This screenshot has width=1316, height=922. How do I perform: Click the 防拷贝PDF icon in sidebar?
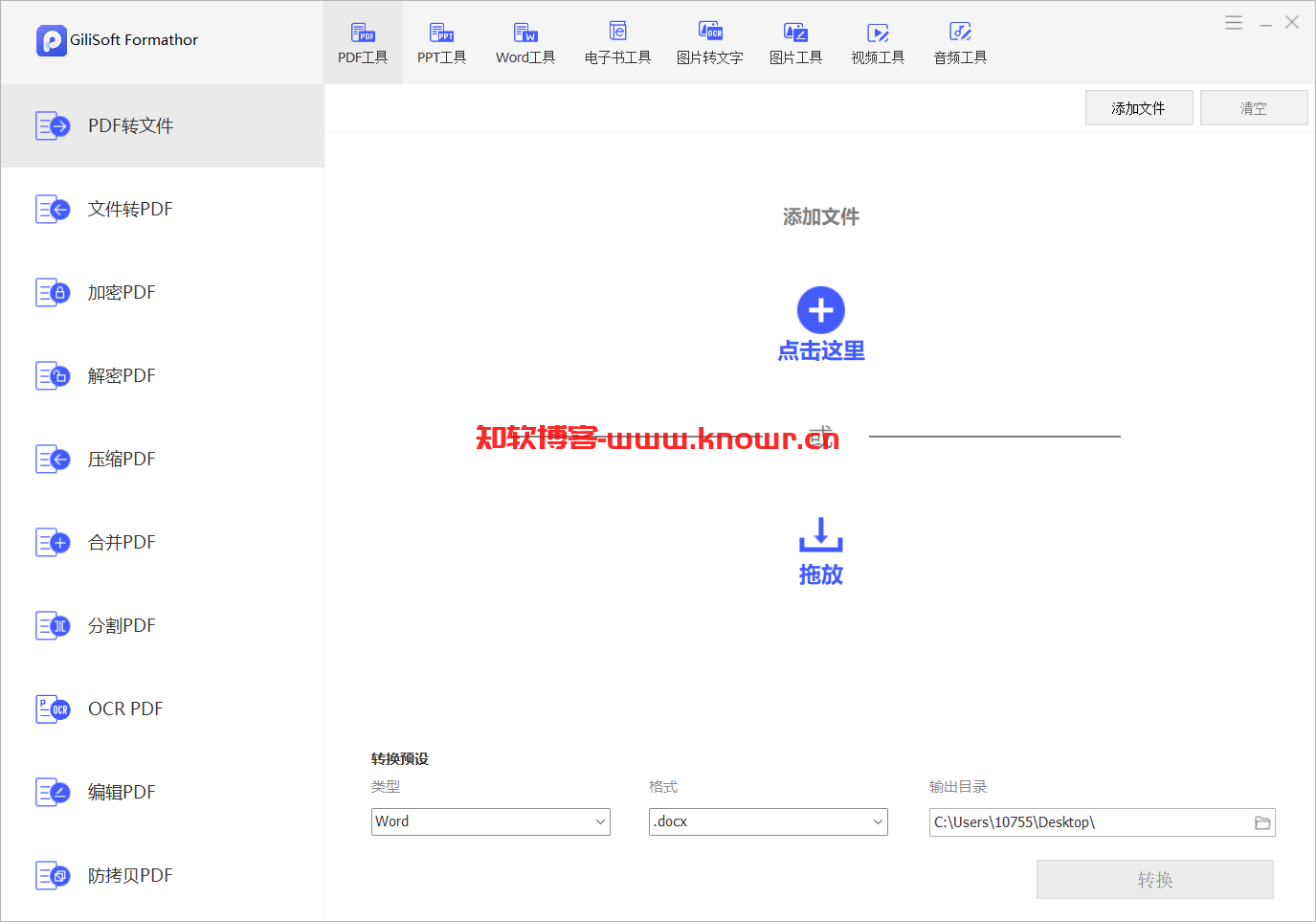(53, 875)
